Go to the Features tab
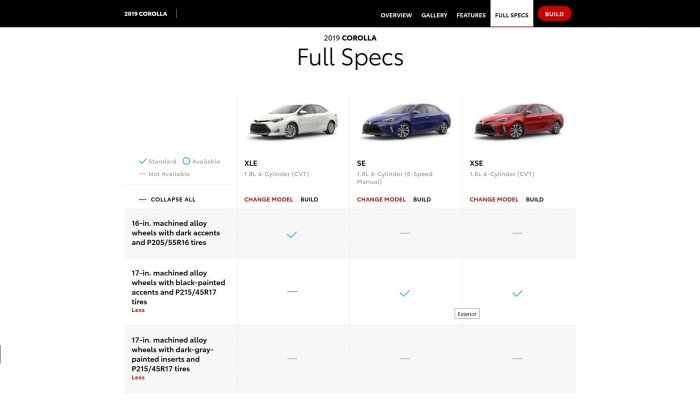The width and height of the screenshot is (700, 410). [x=471, y=15]
